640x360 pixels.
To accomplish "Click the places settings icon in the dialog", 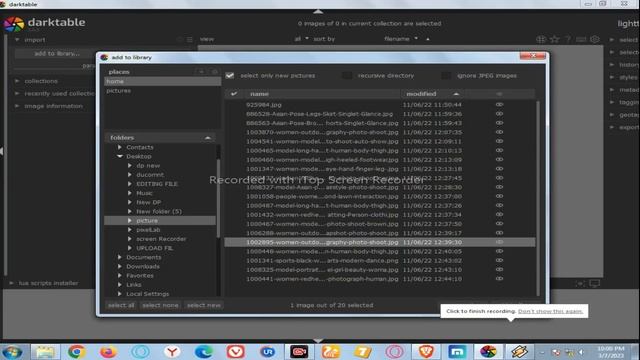I will [214, 71].
